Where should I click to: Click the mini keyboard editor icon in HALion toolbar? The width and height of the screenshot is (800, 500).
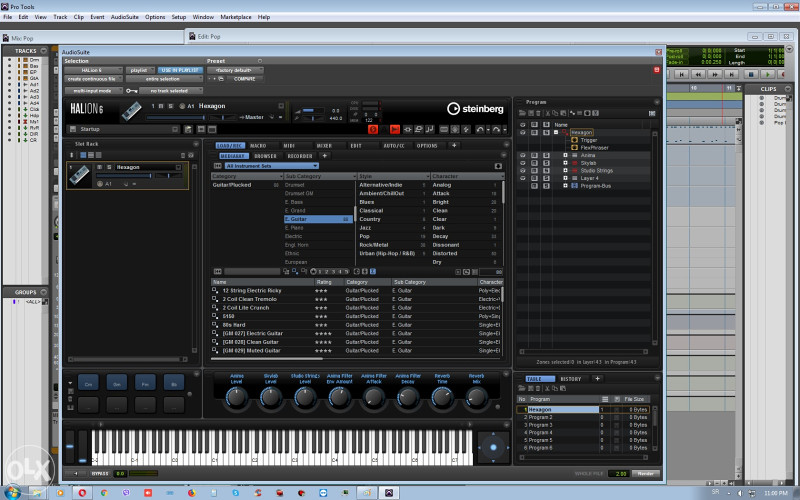click(444, 130)
